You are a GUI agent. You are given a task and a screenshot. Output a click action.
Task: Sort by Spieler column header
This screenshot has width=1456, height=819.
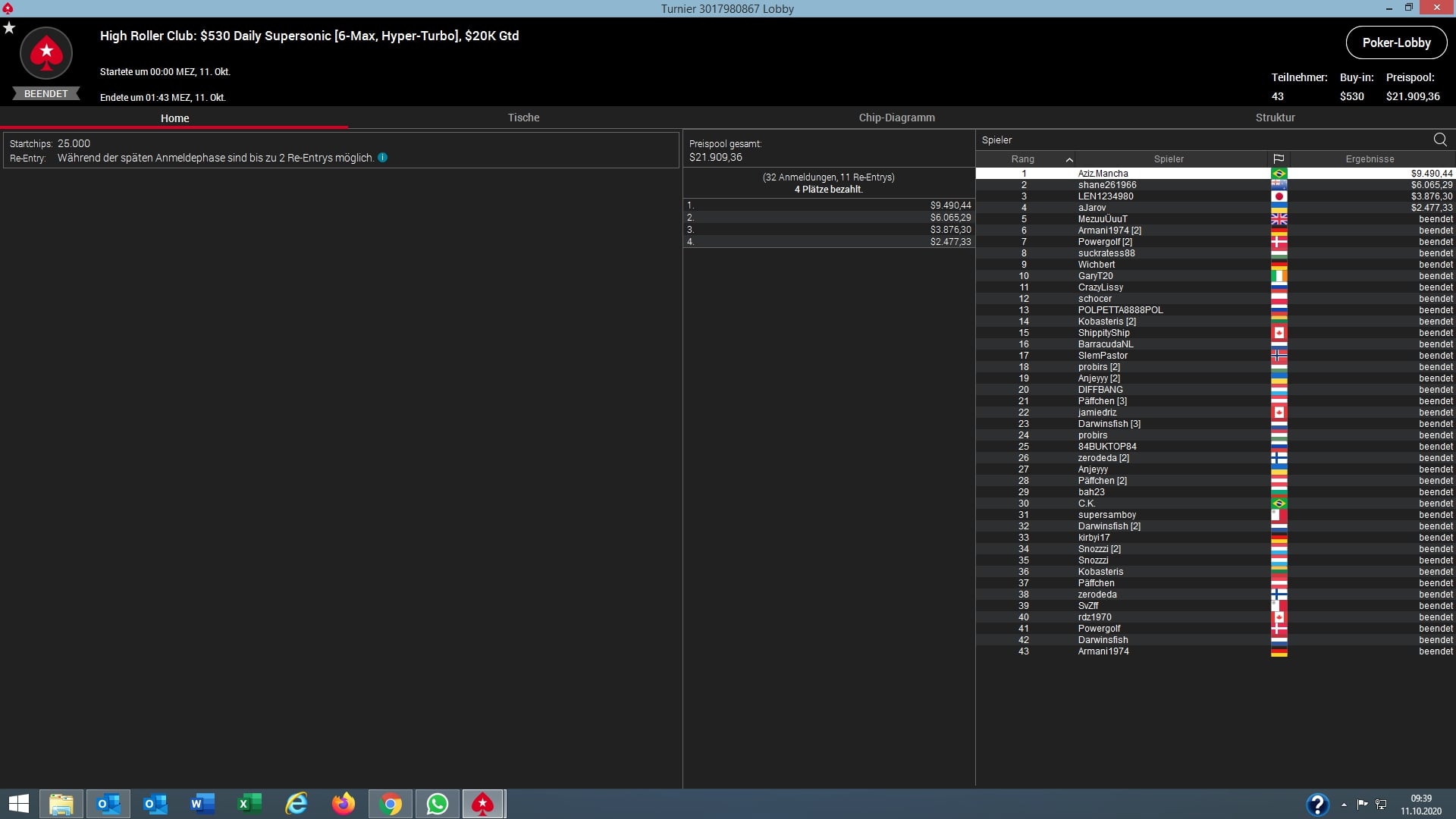coord(1168,159)
